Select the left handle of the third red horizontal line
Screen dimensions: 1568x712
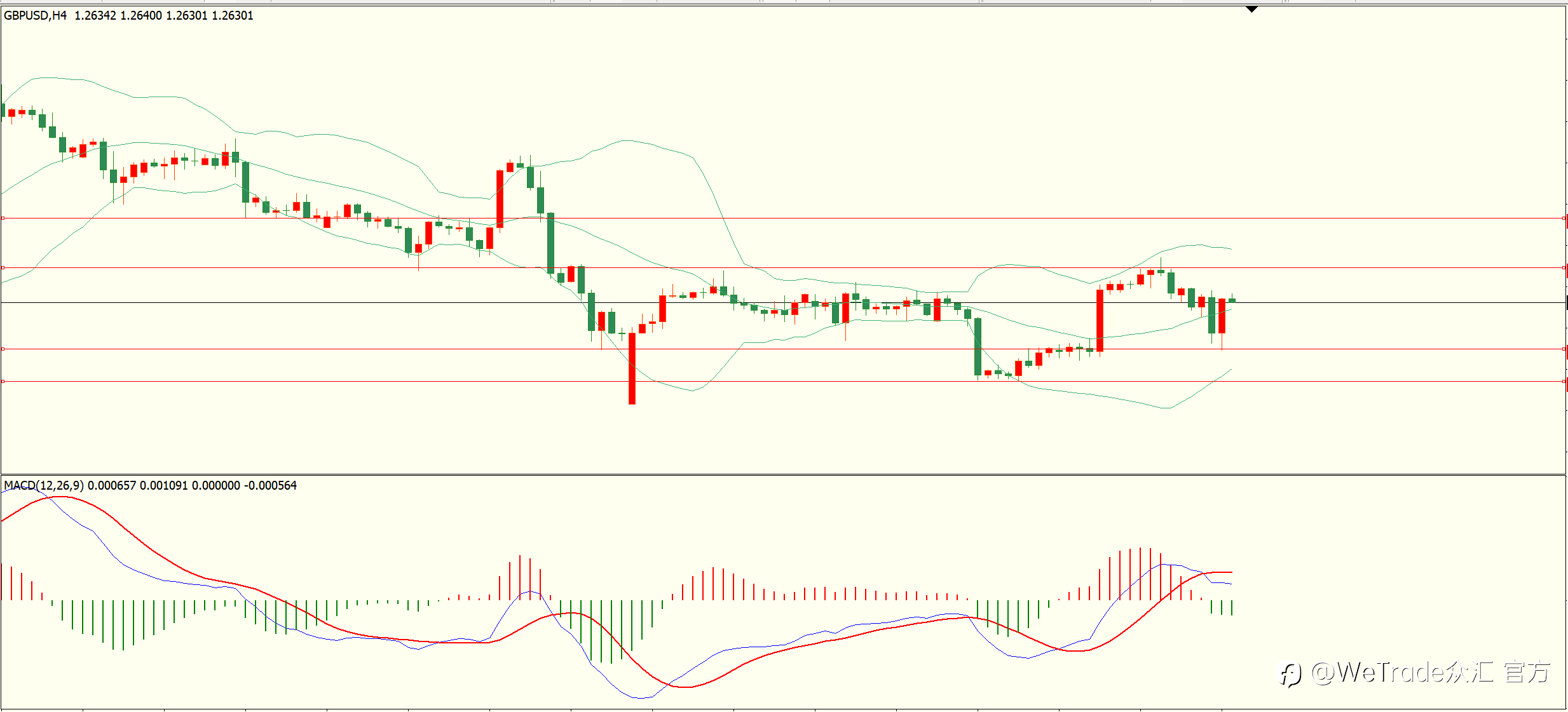click(x=3, y=349)
